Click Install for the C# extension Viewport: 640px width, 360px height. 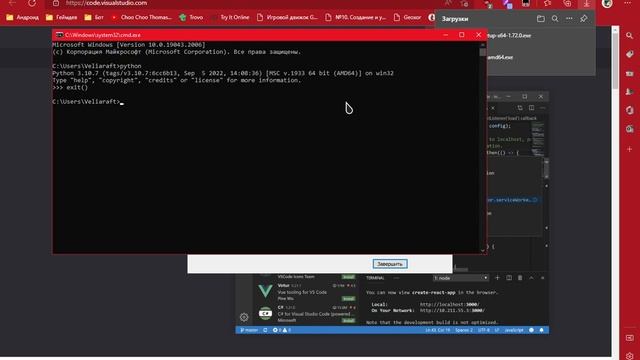[x=348, y=320]
